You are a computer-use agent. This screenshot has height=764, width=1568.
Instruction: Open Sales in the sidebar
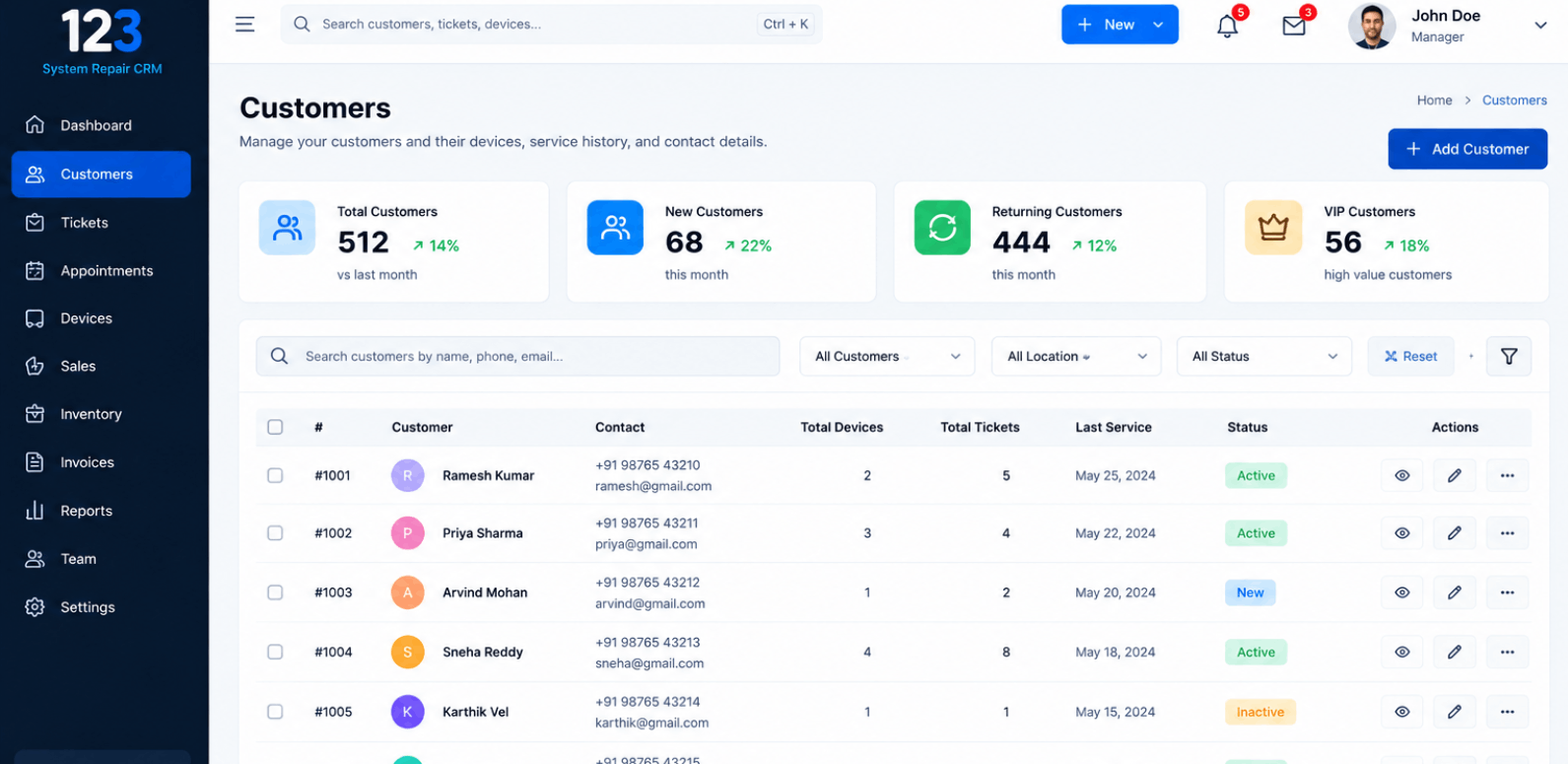tap(101, 366)
